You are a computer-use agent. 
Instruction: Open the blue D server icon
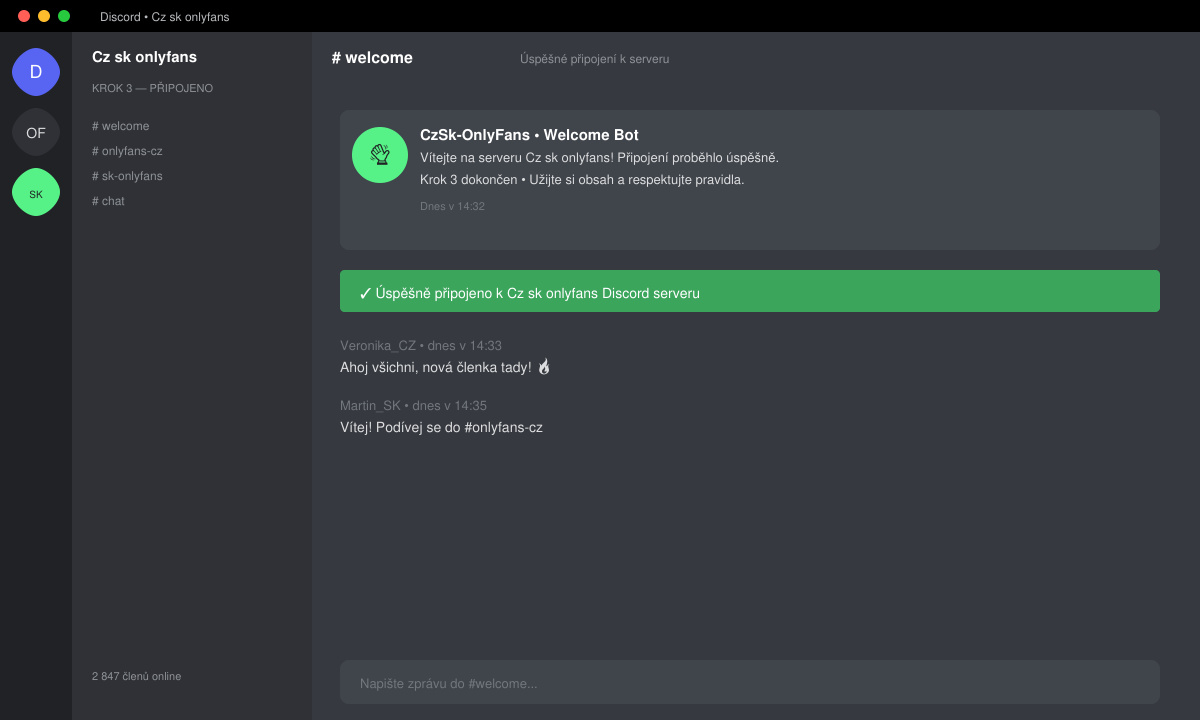(36, 72)
